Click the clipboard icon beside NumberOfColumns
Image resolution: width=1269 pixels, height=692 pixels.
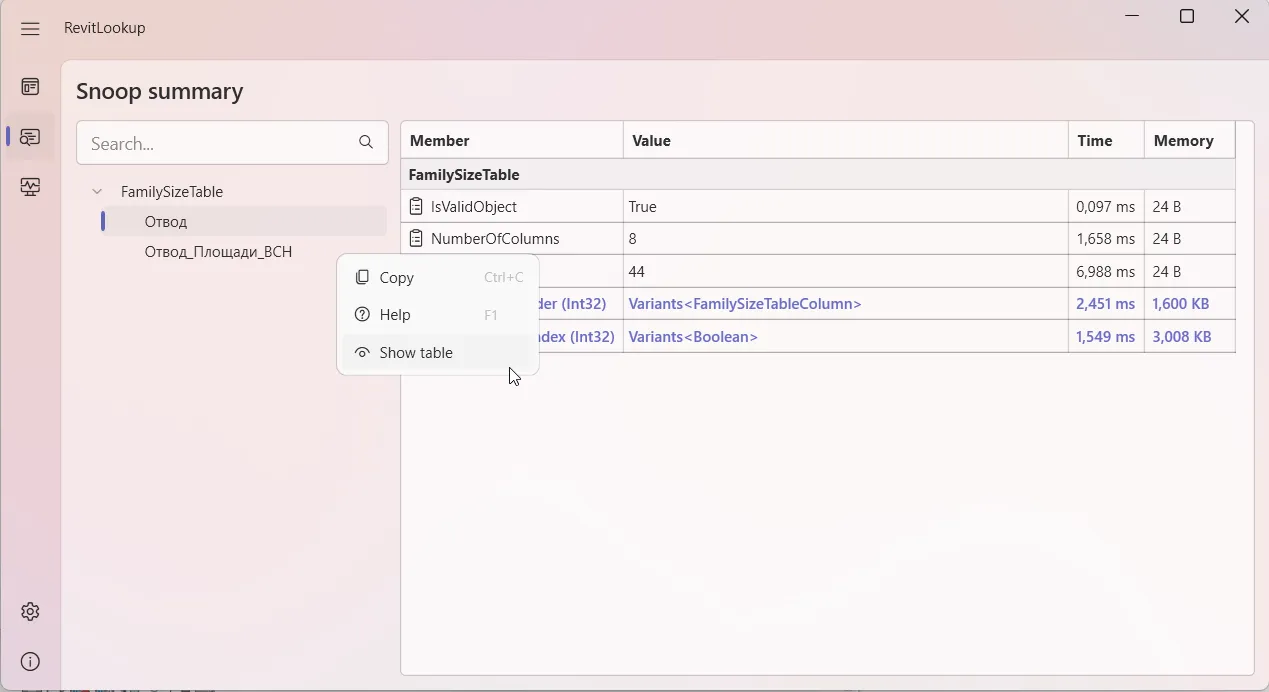coord(416,239)
